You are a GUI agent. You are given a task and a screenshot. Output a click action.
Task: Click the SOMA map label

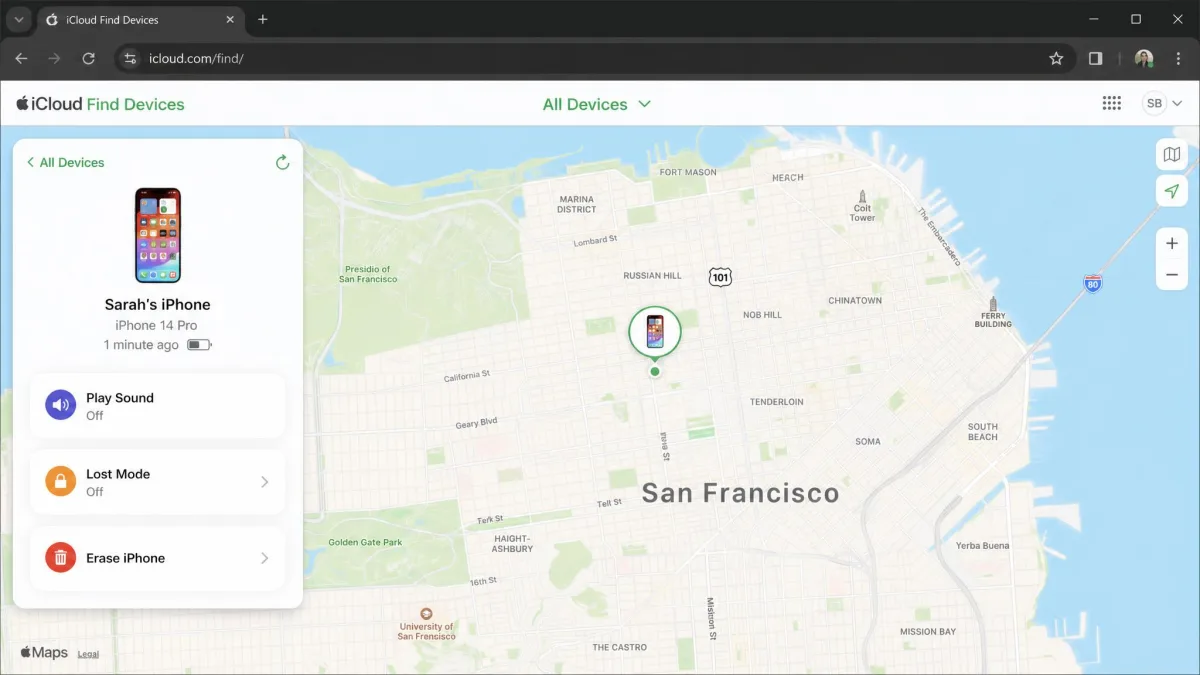point(868,441)
